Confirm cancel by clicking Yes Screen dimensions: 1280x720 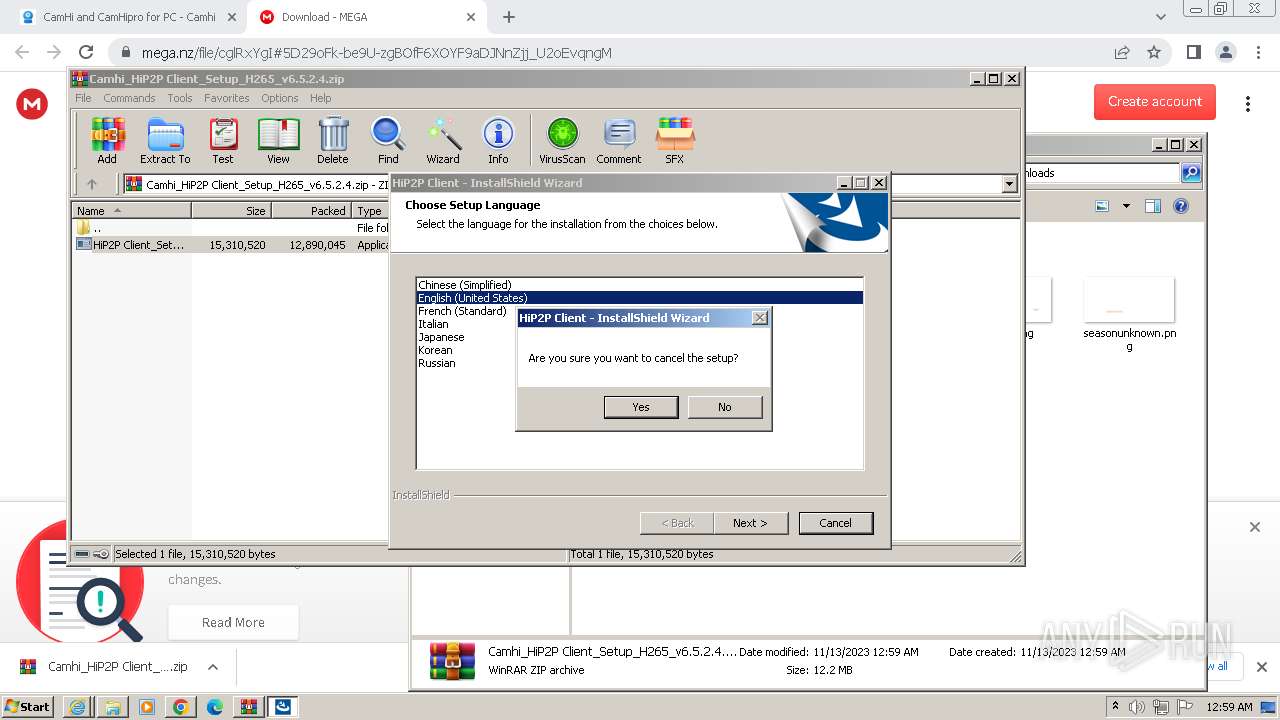641,407
